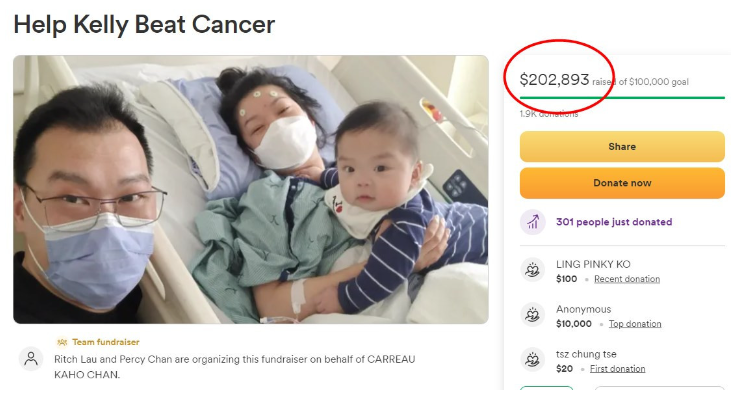Click the donor icon beside tsz chung tse
Screen dimensions: 734x394
click(533, 360)
